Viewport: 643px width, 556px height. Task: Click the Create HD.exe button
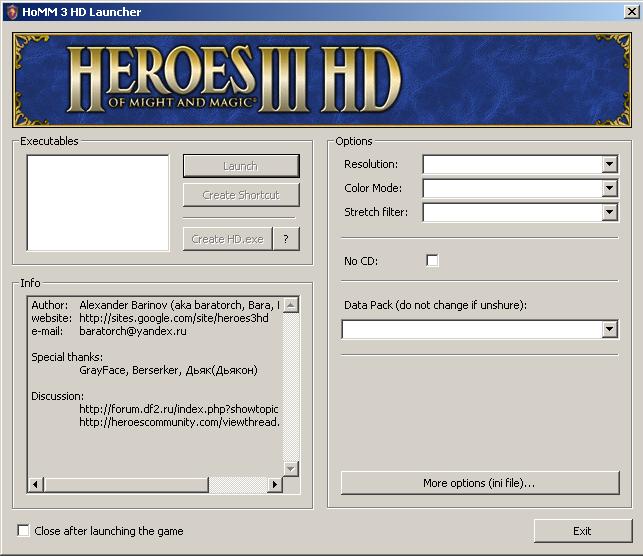228,239
